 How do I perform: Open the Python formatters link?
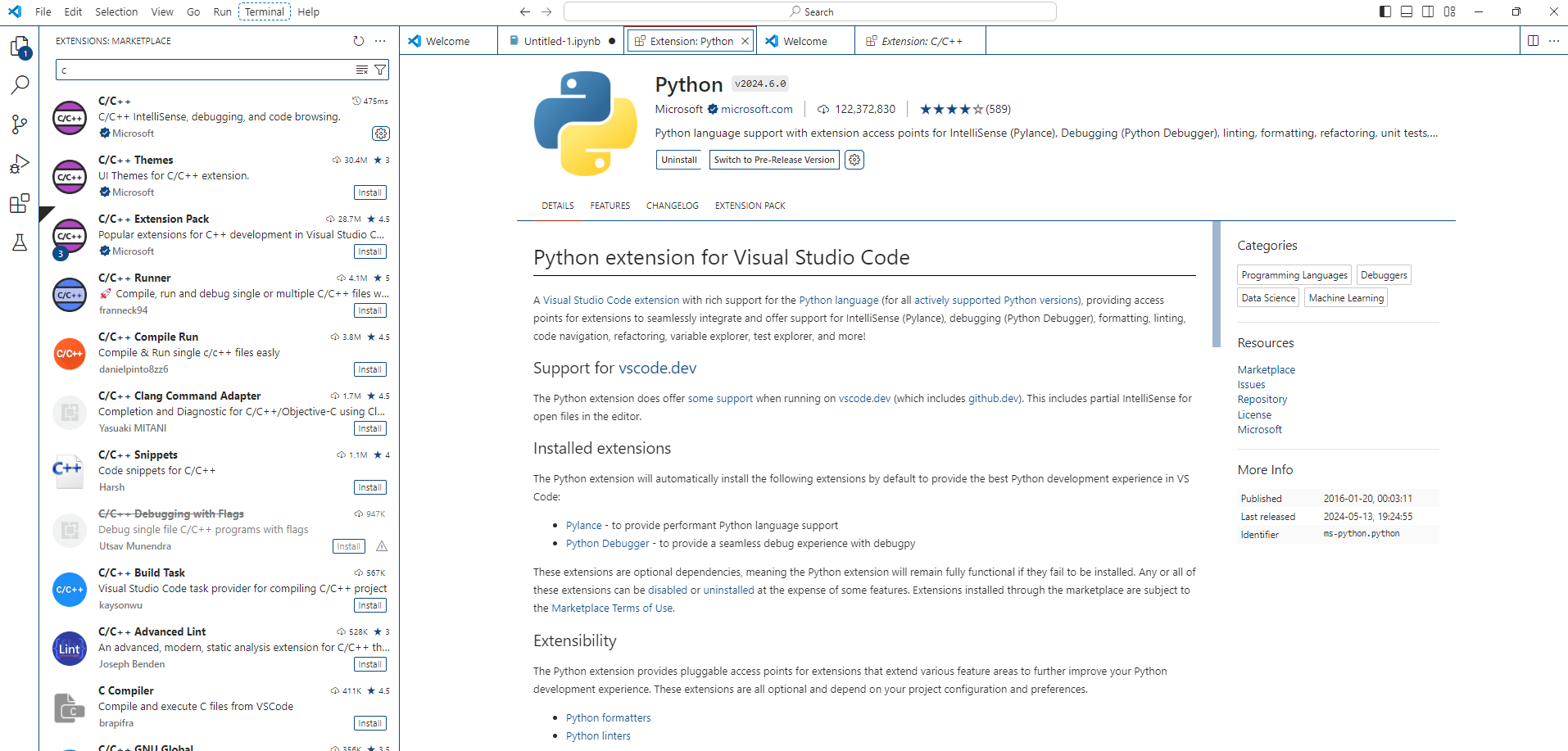(x=608, y=717)
